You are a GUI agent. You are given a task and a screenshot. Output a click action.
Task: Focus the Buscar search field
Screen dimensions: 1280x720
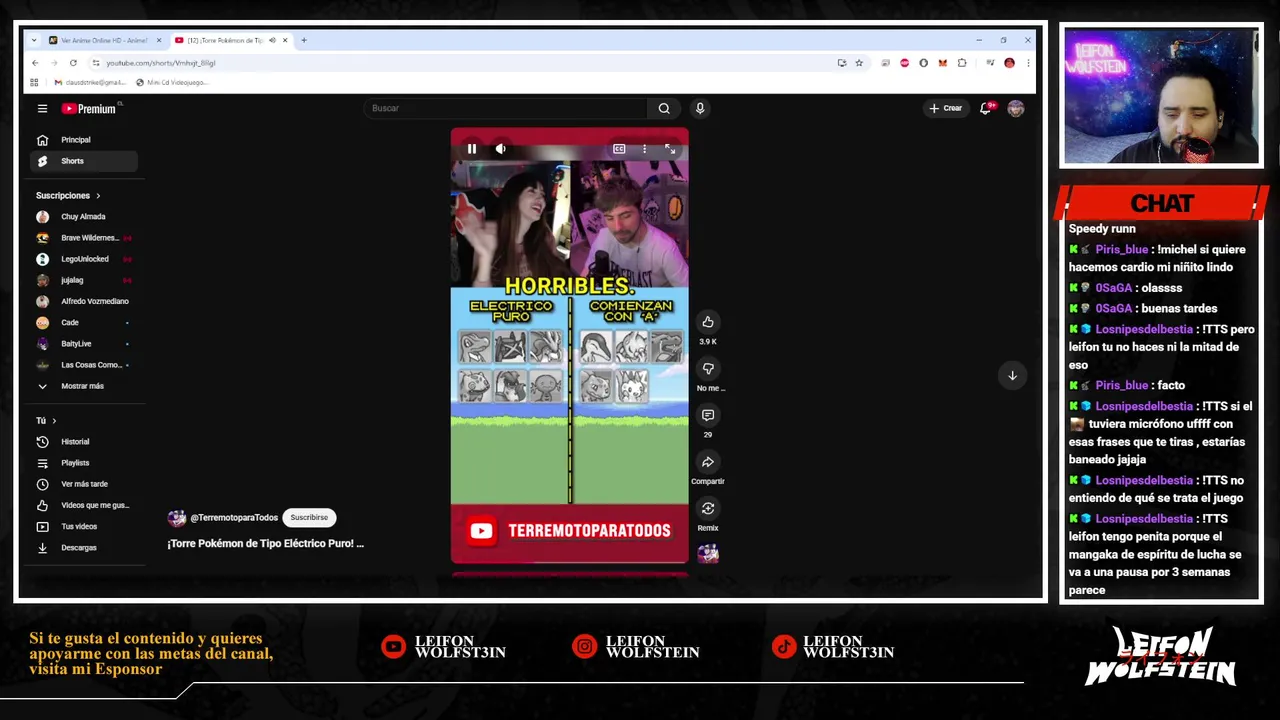(x=505, y=108)
